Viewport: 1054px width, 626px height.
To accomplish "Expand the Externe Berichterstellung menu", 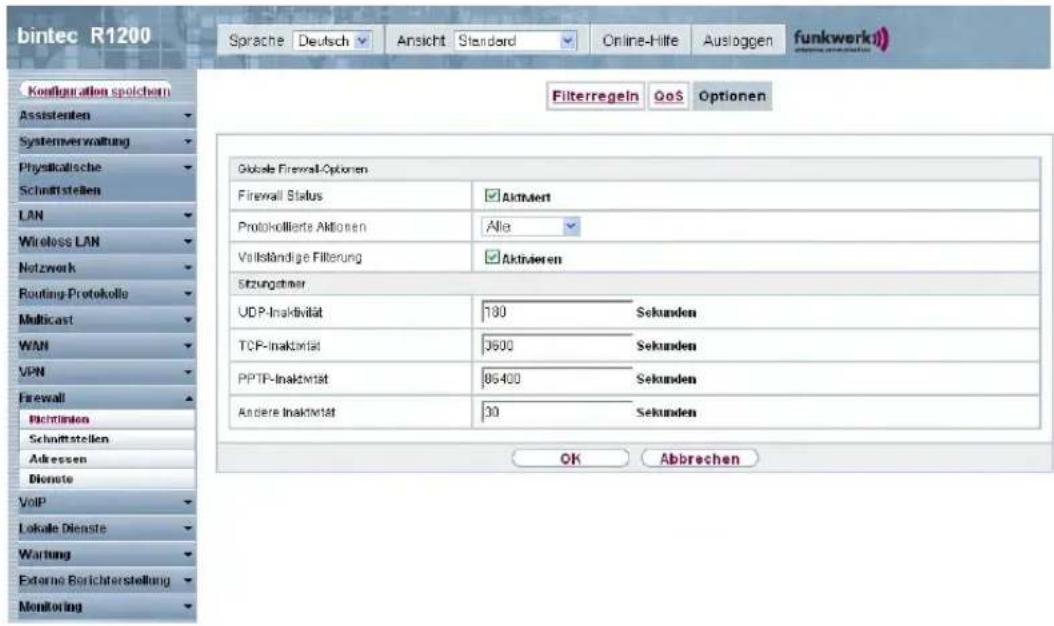I will (105, 580).
